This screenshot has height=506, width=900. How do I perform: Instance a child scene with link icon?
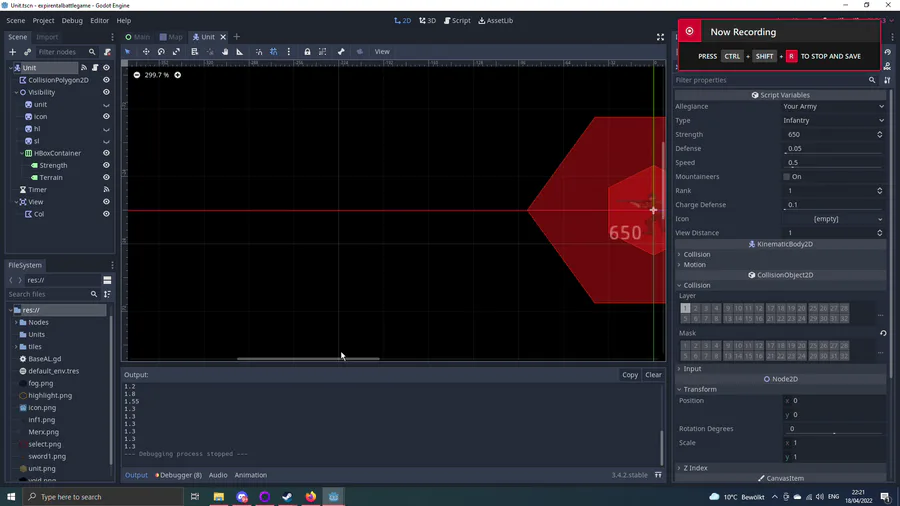(27, 52)
